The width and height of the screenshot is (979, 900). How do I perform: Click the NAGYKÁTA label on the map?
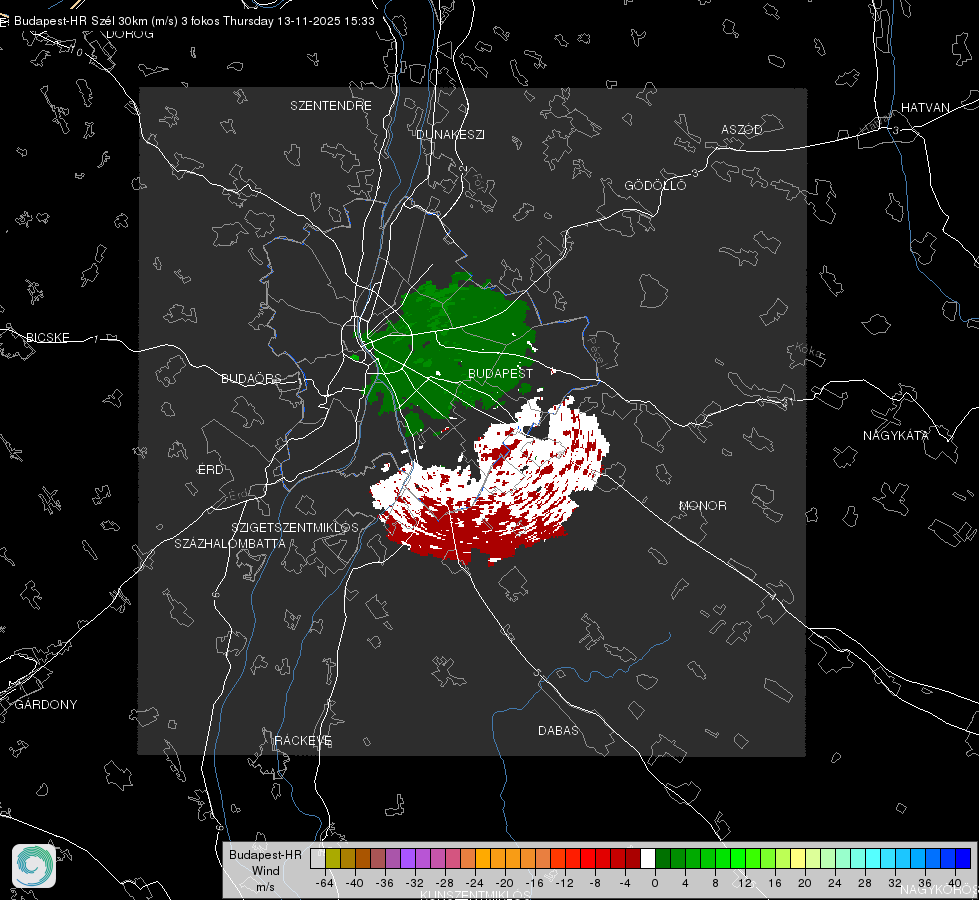click(895, 436)
